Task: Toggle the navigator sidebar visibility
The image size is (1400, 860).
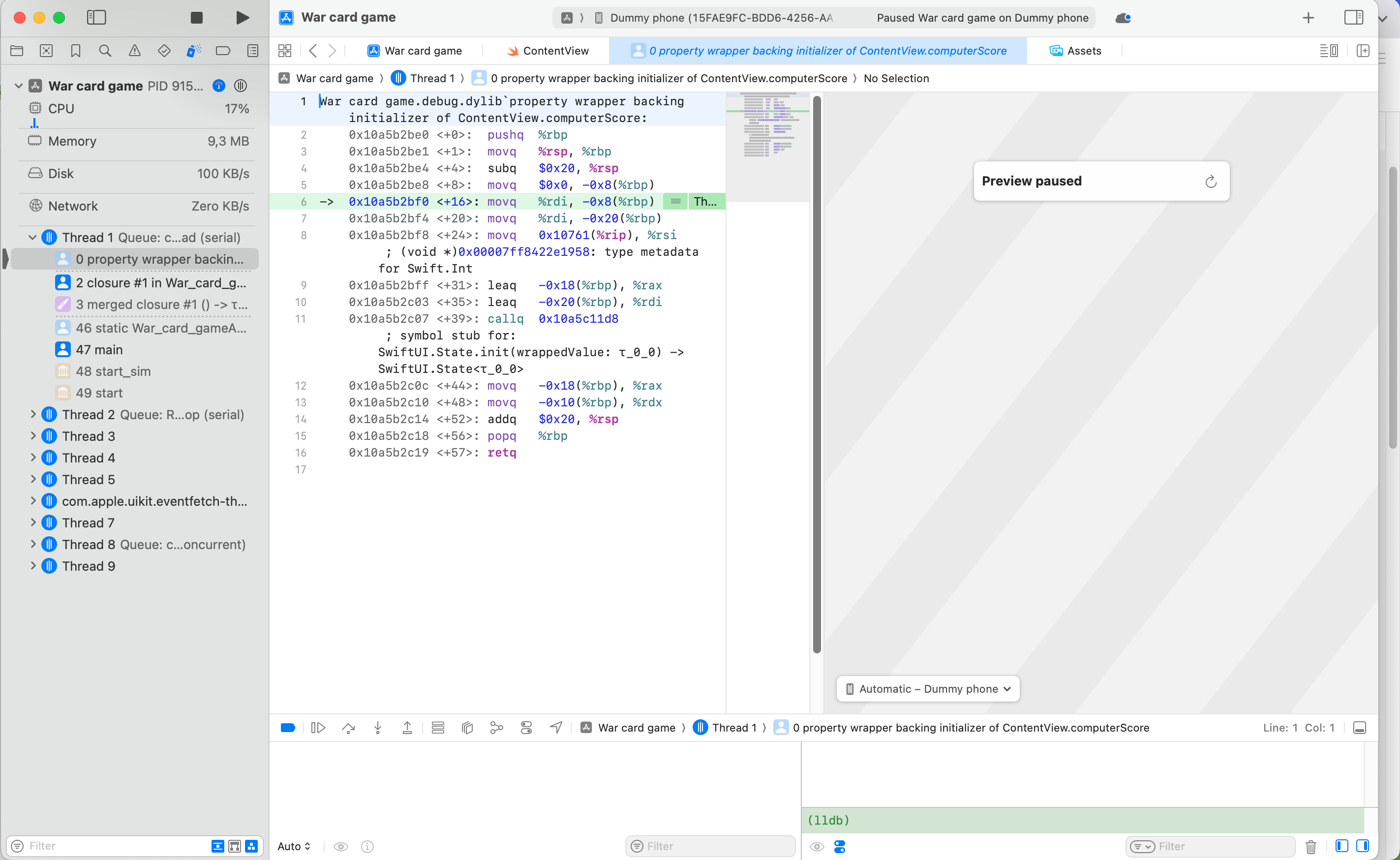Action: (x=96, y=18)
